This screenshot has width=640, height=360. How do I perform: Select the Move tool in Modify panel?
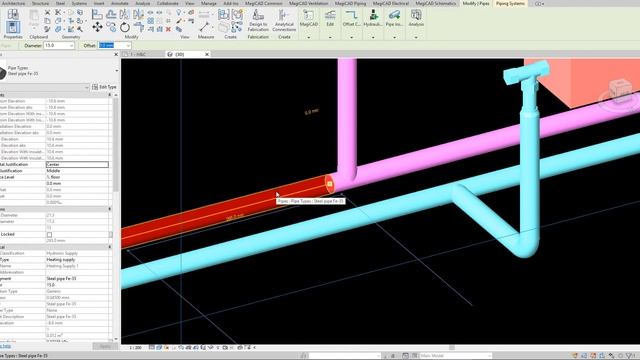tap(97, 27)
